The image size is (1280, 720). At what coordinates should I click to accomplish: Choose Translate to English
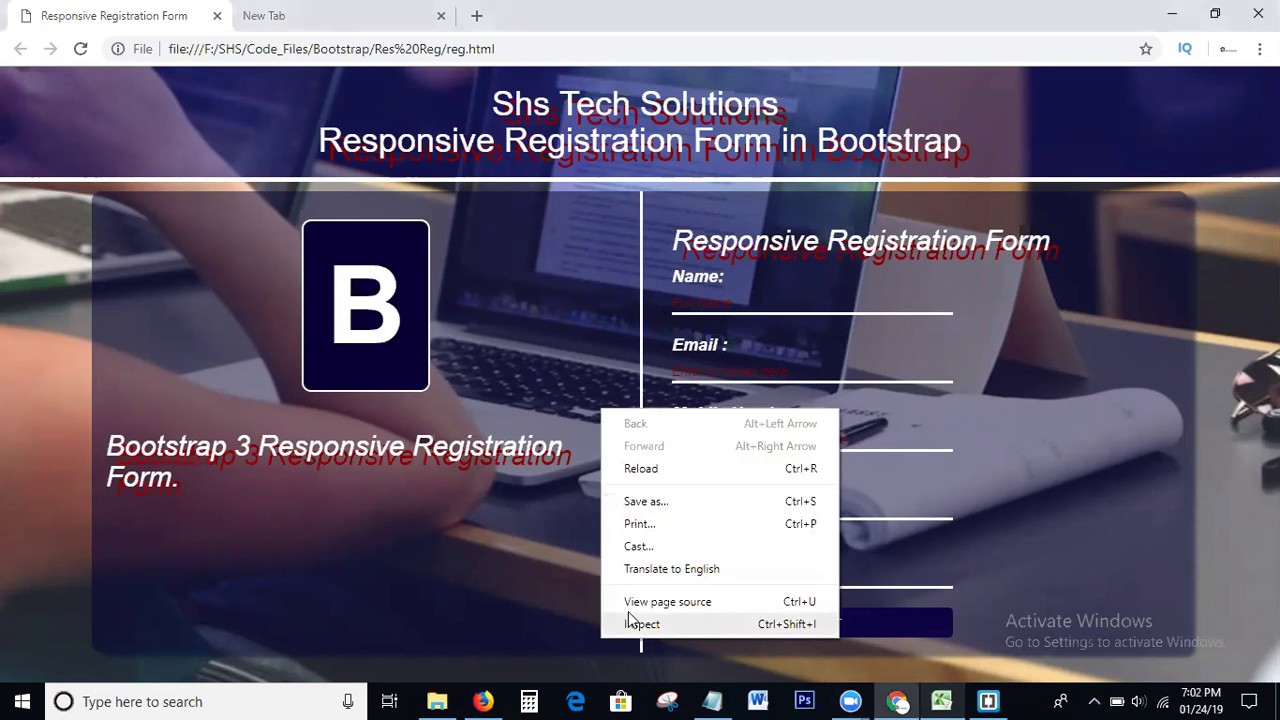pos(720,568)
